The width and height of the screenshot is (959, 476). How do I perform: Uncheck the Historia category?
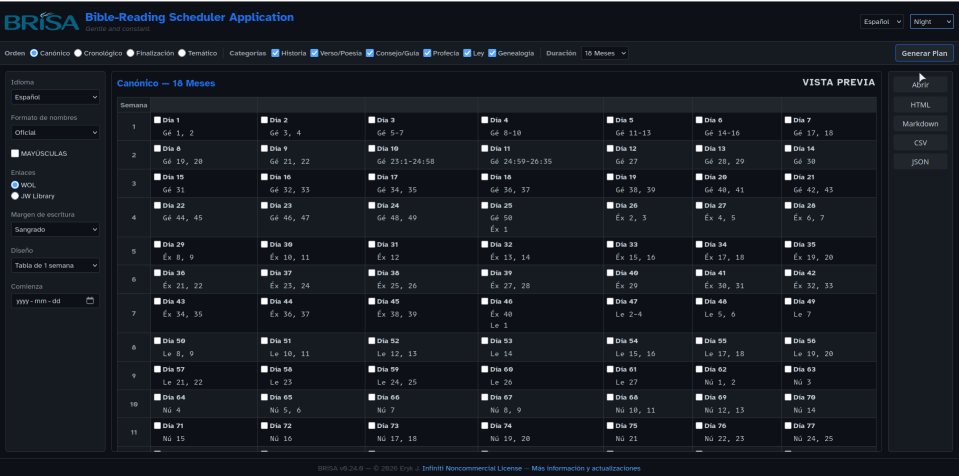point(275,53)
